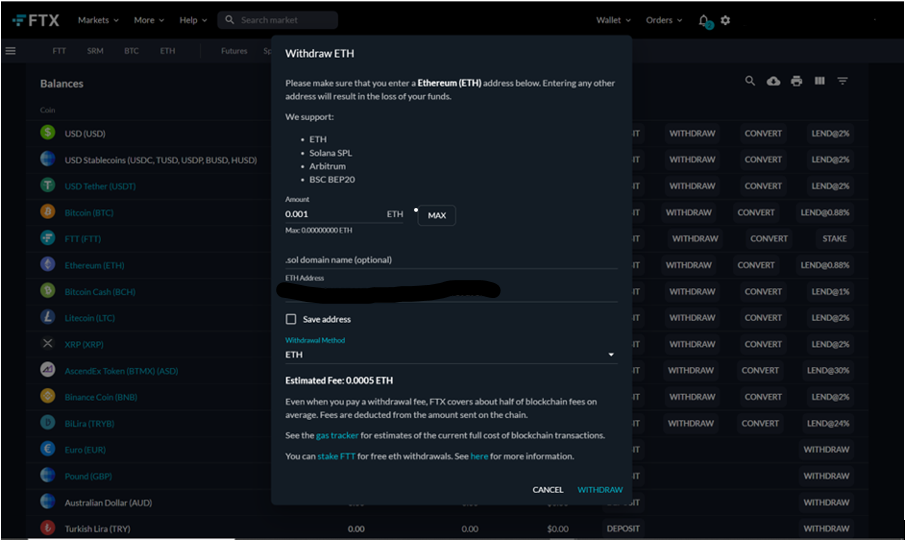
Task: Expand the More menu
Action: [149, 20]
